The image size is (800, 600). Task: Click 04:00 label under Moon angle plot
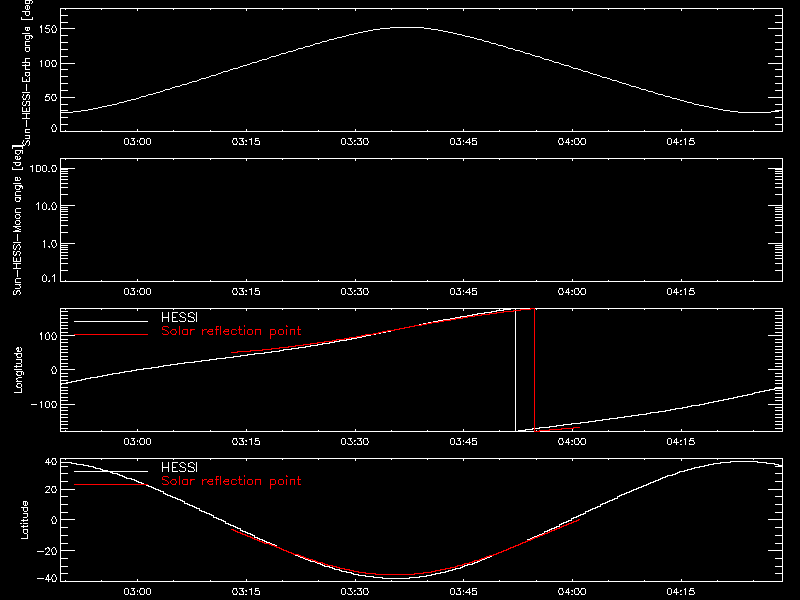pos(572,292)
